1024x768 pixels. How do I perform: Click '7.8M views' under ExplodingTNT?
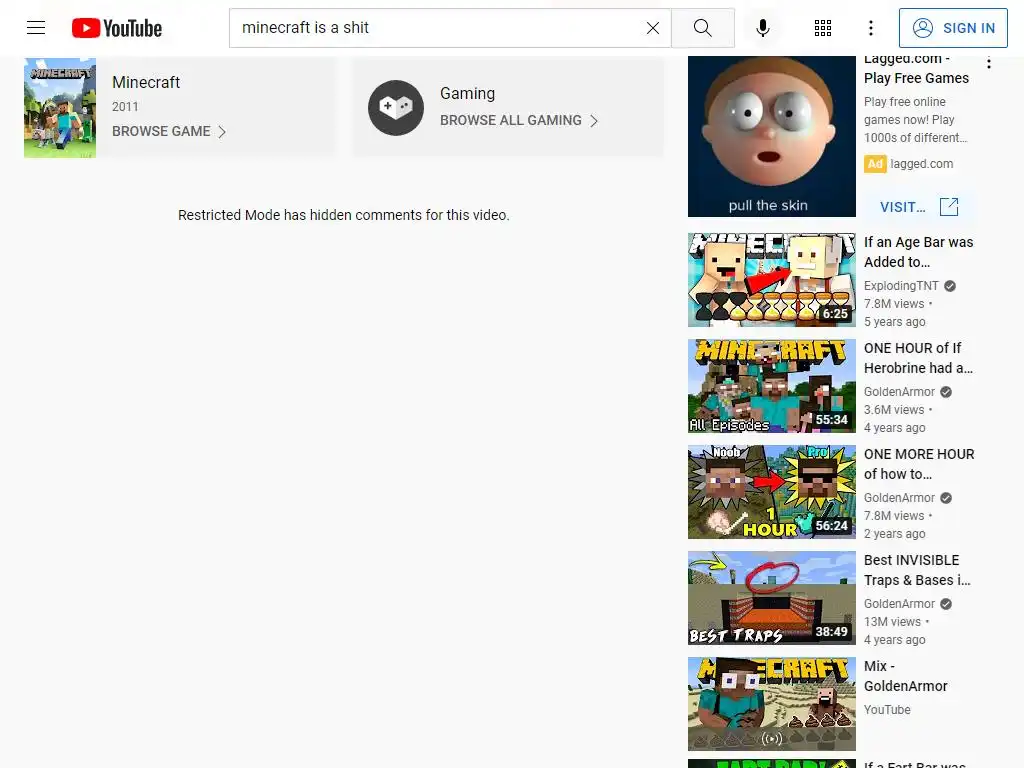pos(894,304)
